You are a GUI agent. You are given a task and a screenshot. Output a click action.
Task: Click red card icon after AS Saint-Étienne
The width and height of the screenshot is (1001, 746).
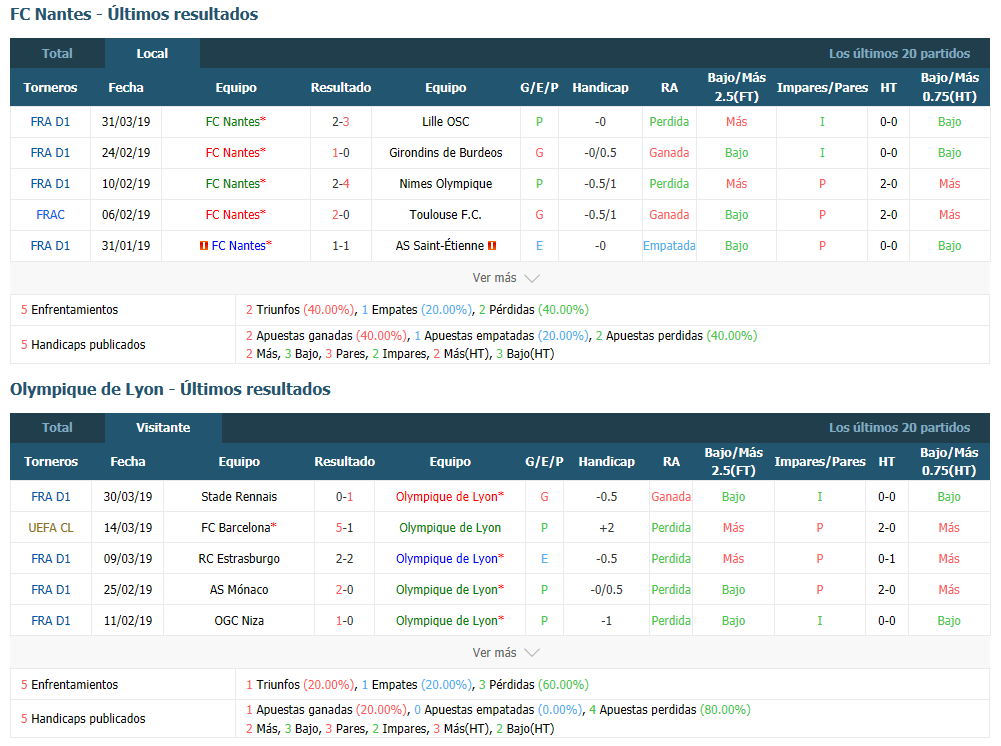(x=492, y=246)
